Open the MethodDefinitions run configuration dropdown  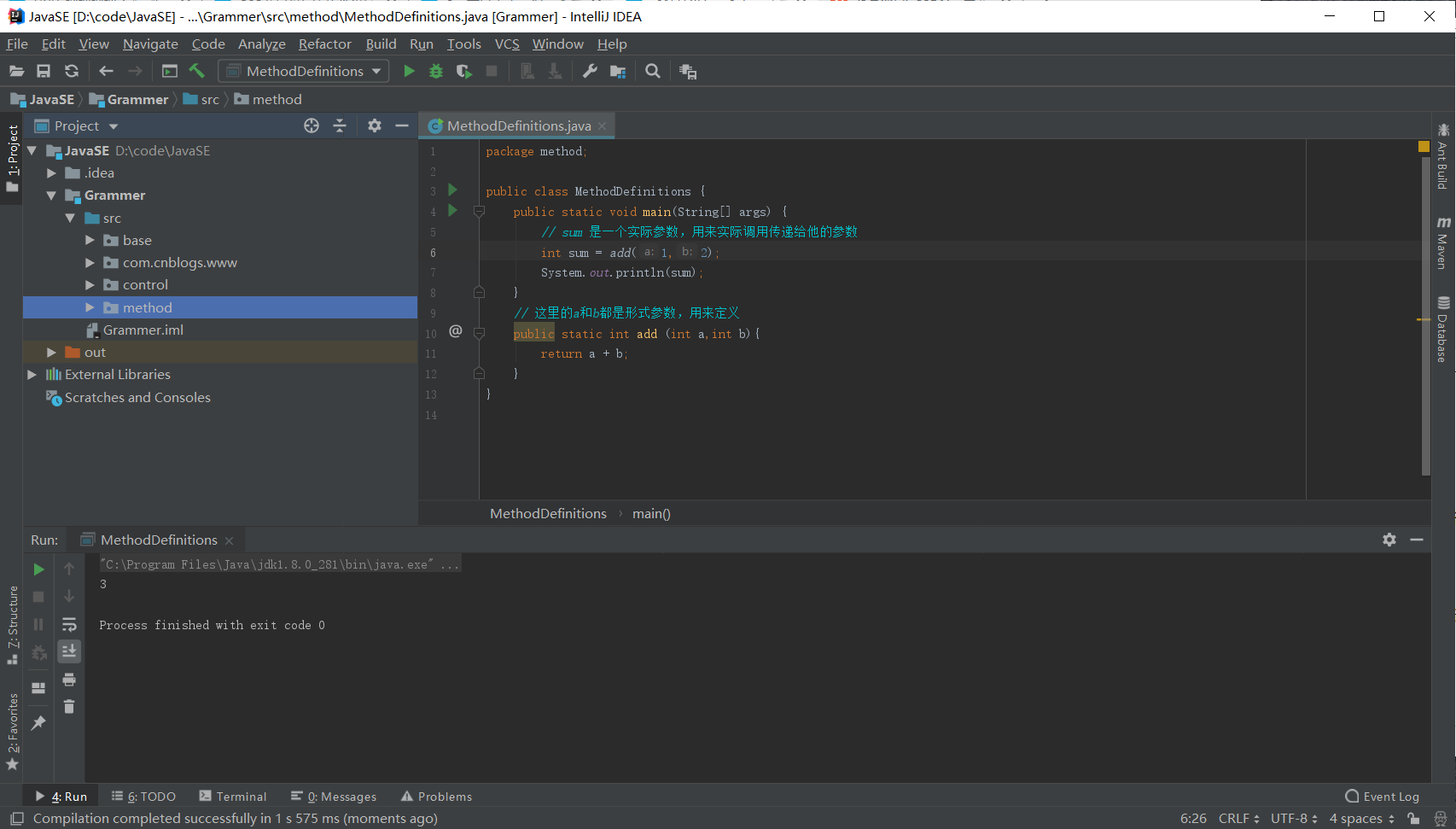[304, 72]
